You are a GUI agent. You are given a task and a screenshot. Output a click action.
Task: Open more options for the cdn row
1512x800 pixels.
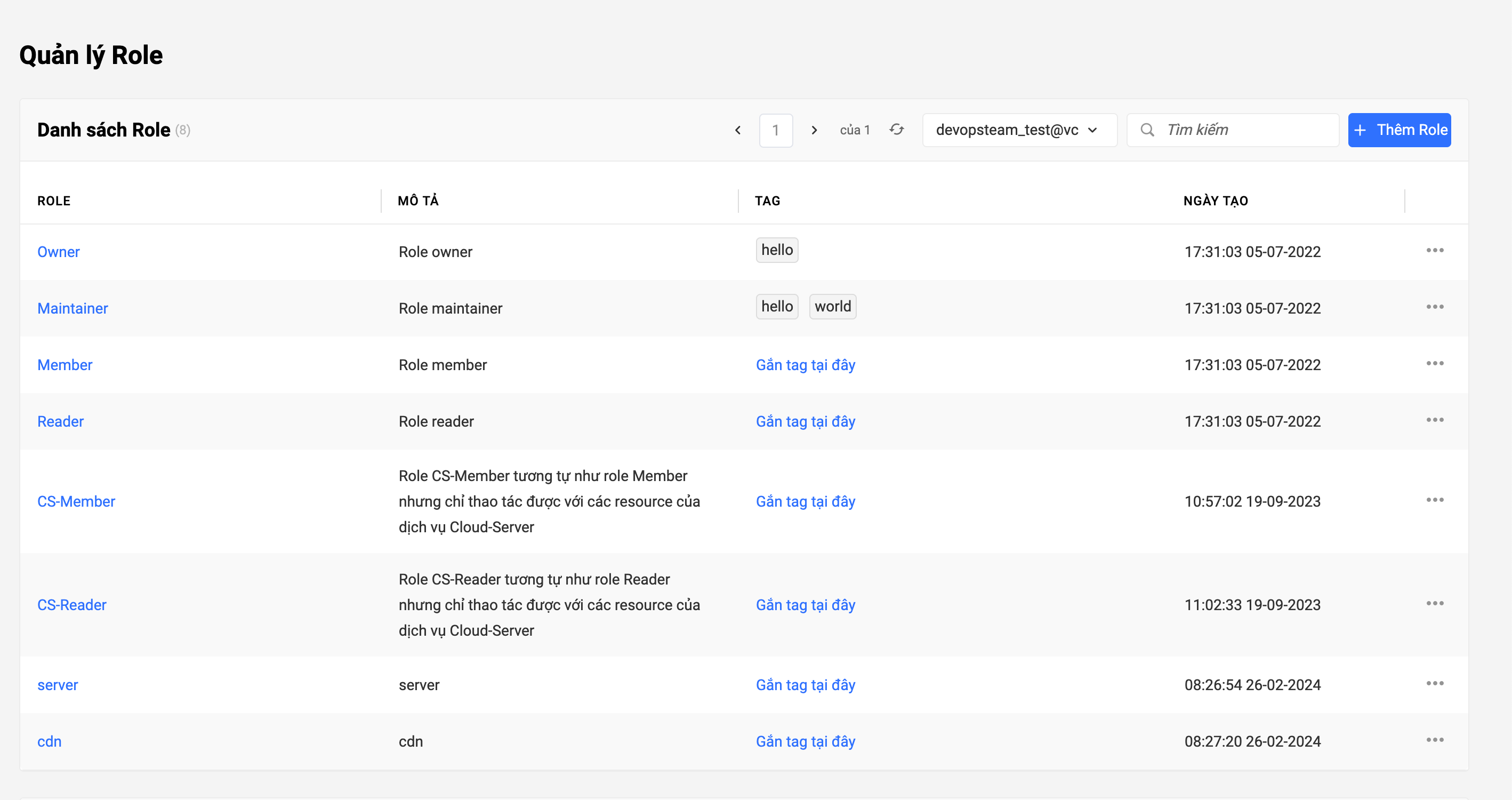pos(1435,740)
